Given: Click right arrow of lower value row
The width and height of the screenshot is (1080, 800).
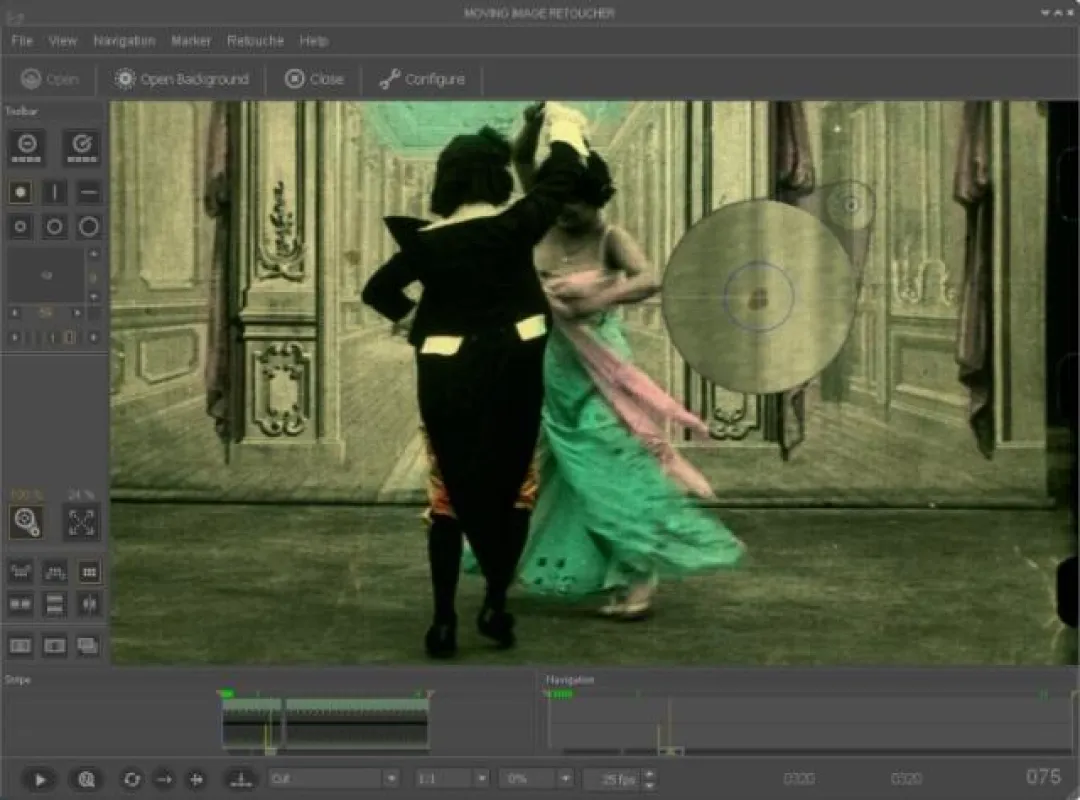Looking at the screenshot, I should (x=94, y=337).
